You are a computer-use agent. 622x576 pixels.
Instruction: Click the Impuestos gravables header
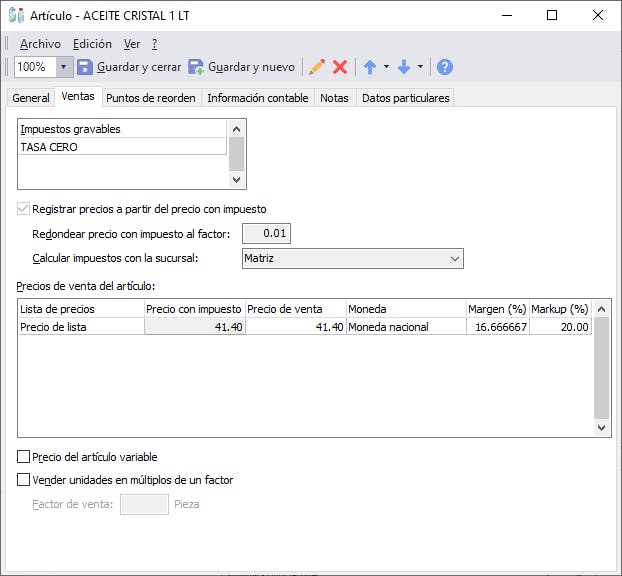(x=123, y=129)
